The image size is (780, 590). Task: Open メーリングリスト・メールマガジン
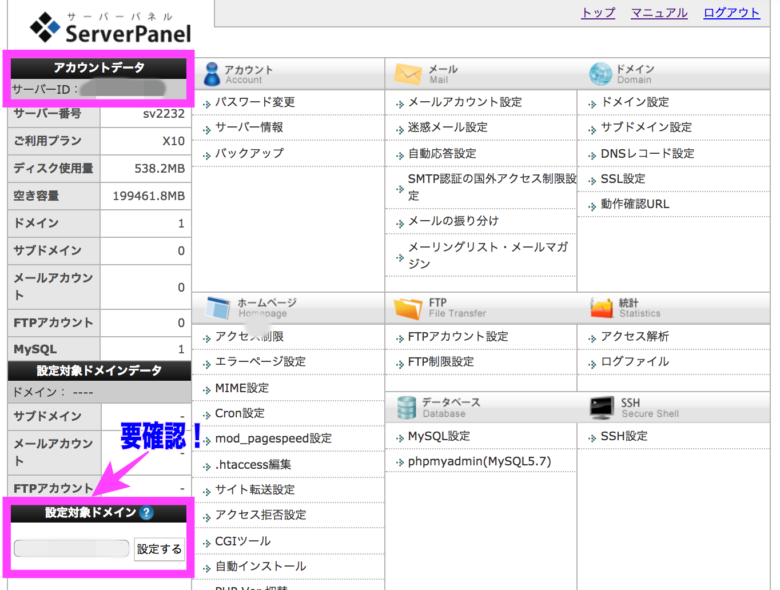488,255
